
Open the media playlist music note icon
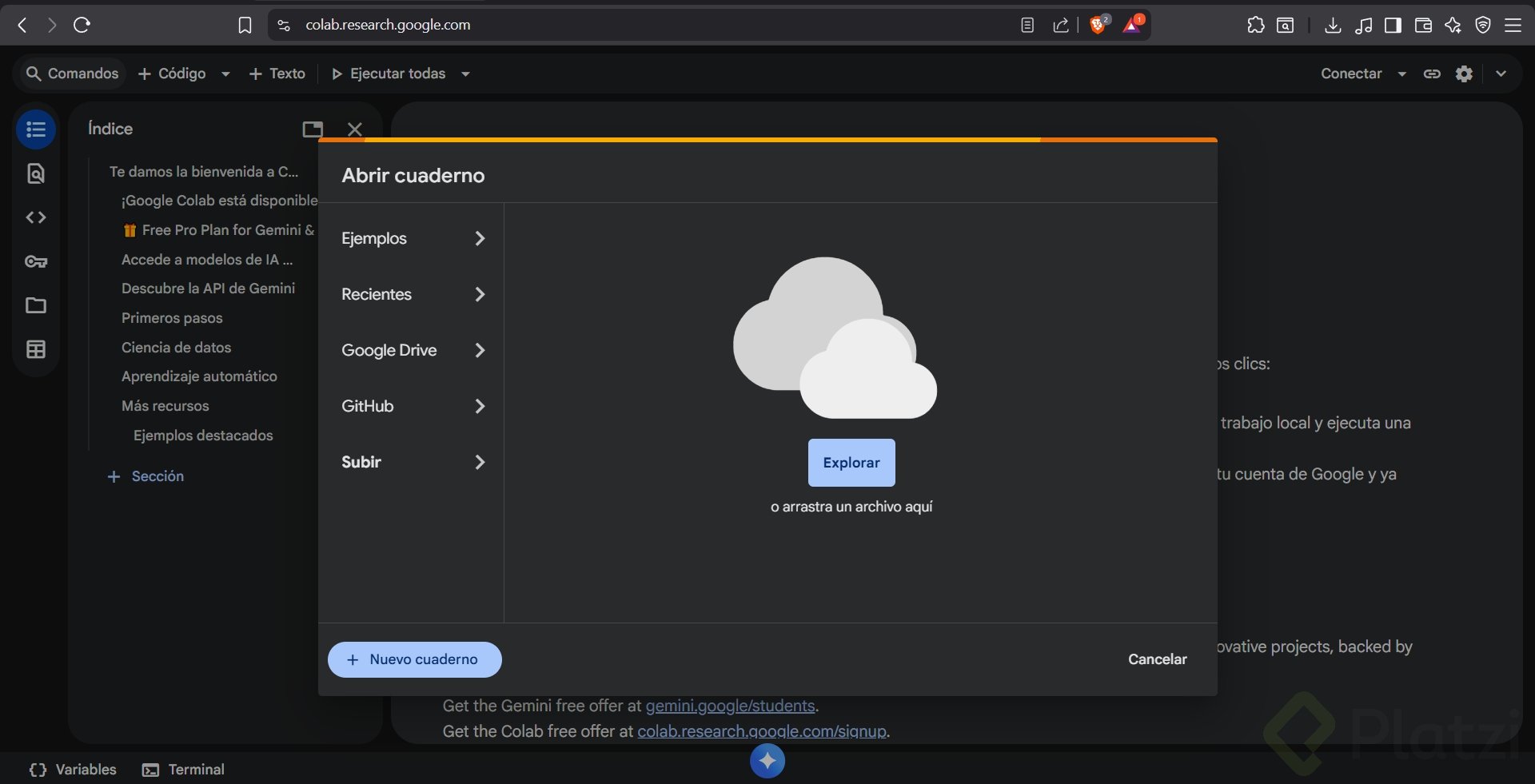tap(1363, 26)
